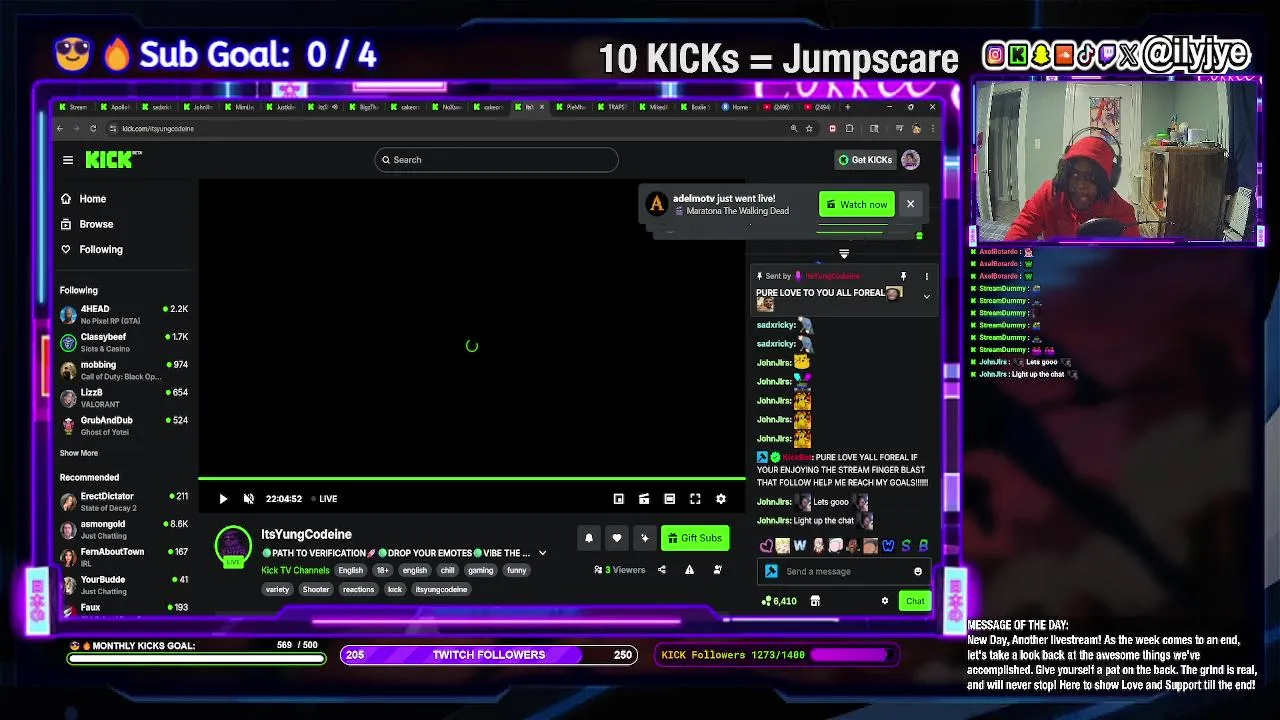1280x720 pixels.
Task: Enable picture-in-picture mini player
Action: (x=619, y=499)
